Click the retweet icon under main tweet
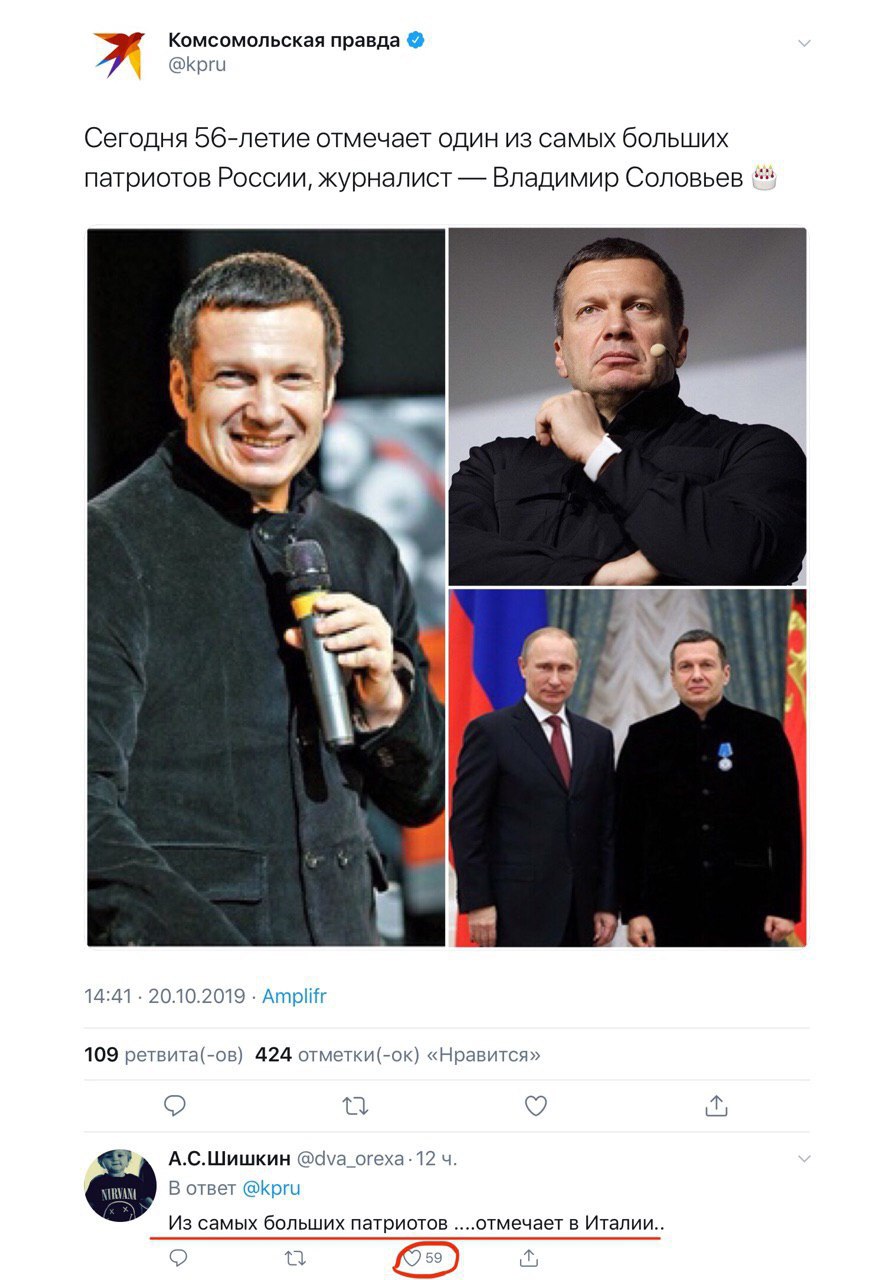Image resolution: width=879 pixels, height=1280 pixels. point(355,1105)
